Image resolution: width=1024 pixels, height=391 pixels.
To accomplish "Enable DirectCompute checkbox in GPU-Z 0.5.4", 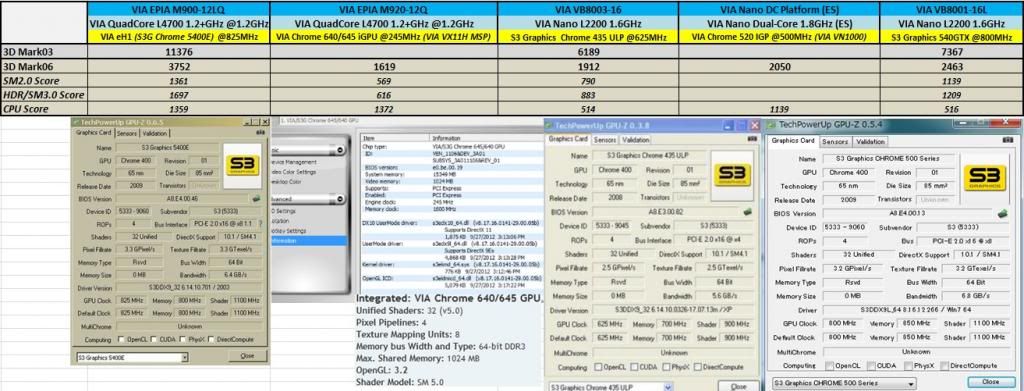I will [944, 366].
